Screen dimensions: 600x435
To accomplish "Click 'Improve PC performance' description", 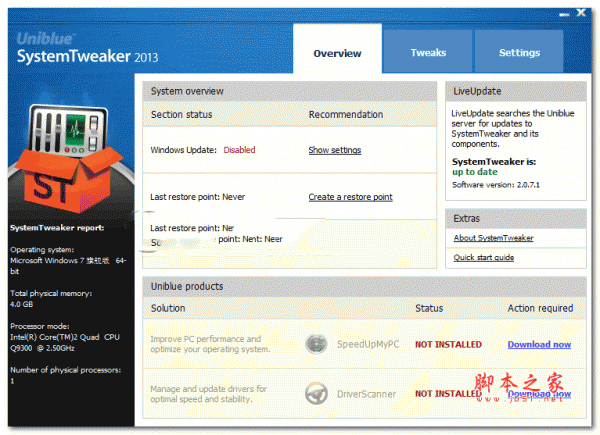I will coord(210,344).
